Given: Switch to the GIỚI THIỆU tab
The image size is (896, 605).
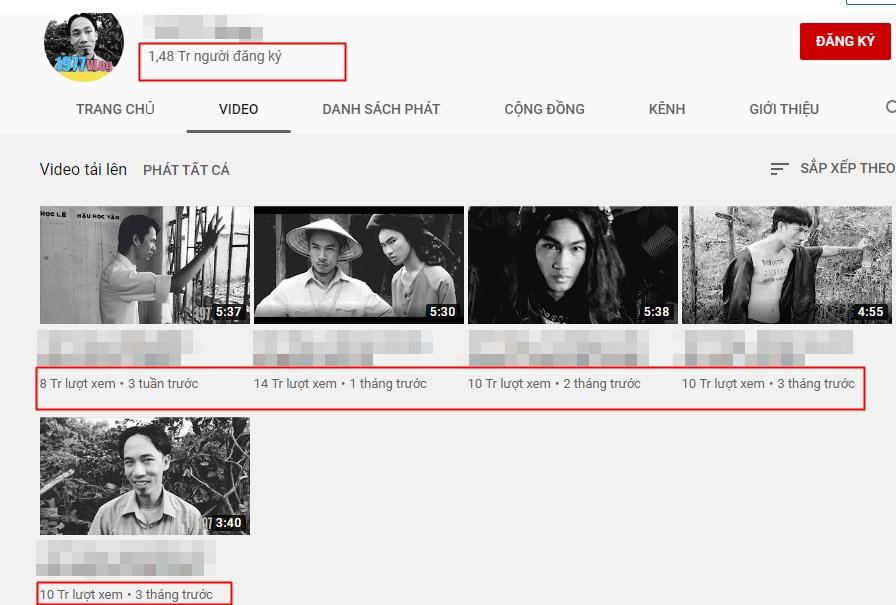Looking at the screenshot, I should tap(784, 109).
